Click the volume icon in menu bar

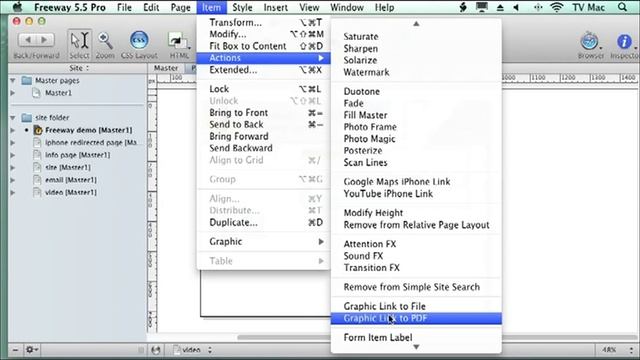(516, 7)
